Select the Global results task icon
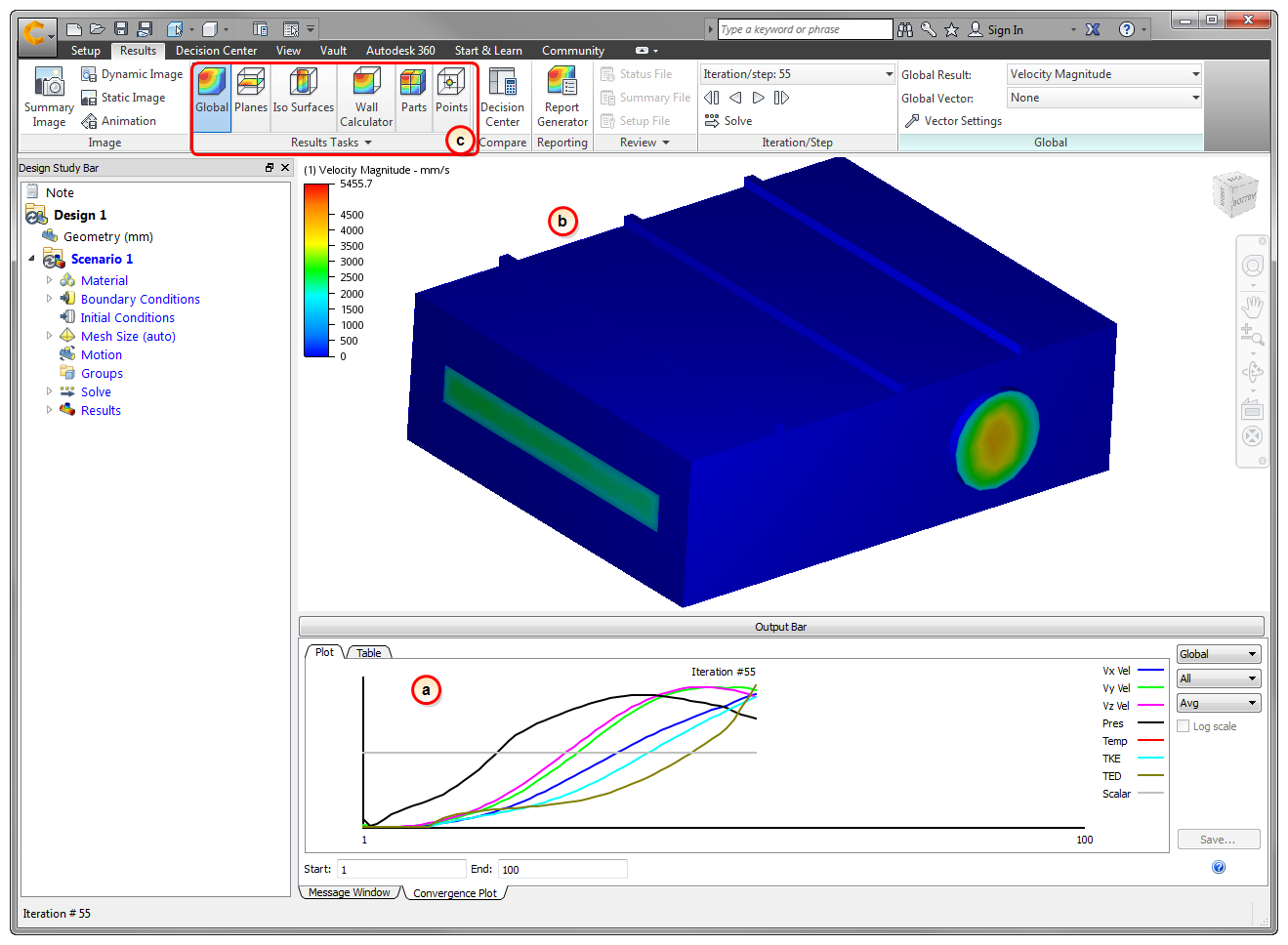This screenshot has height=945, width=1288. tap(212, 90)
